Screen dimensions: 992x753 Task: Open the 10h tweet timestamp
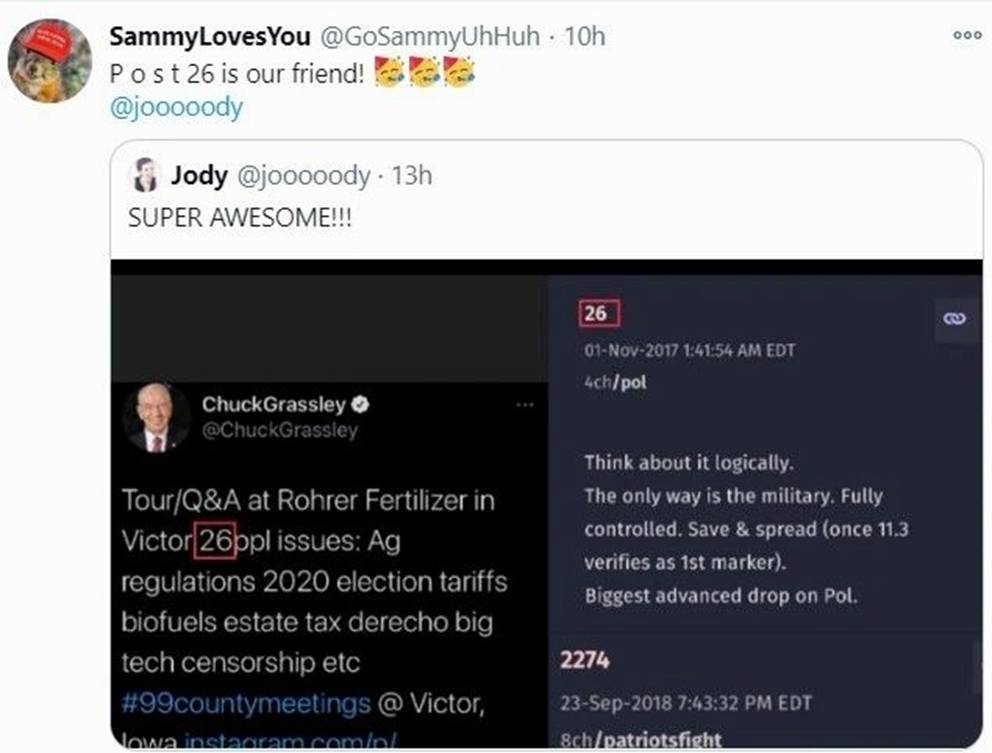pyautogui.click(x=585, y=36)
